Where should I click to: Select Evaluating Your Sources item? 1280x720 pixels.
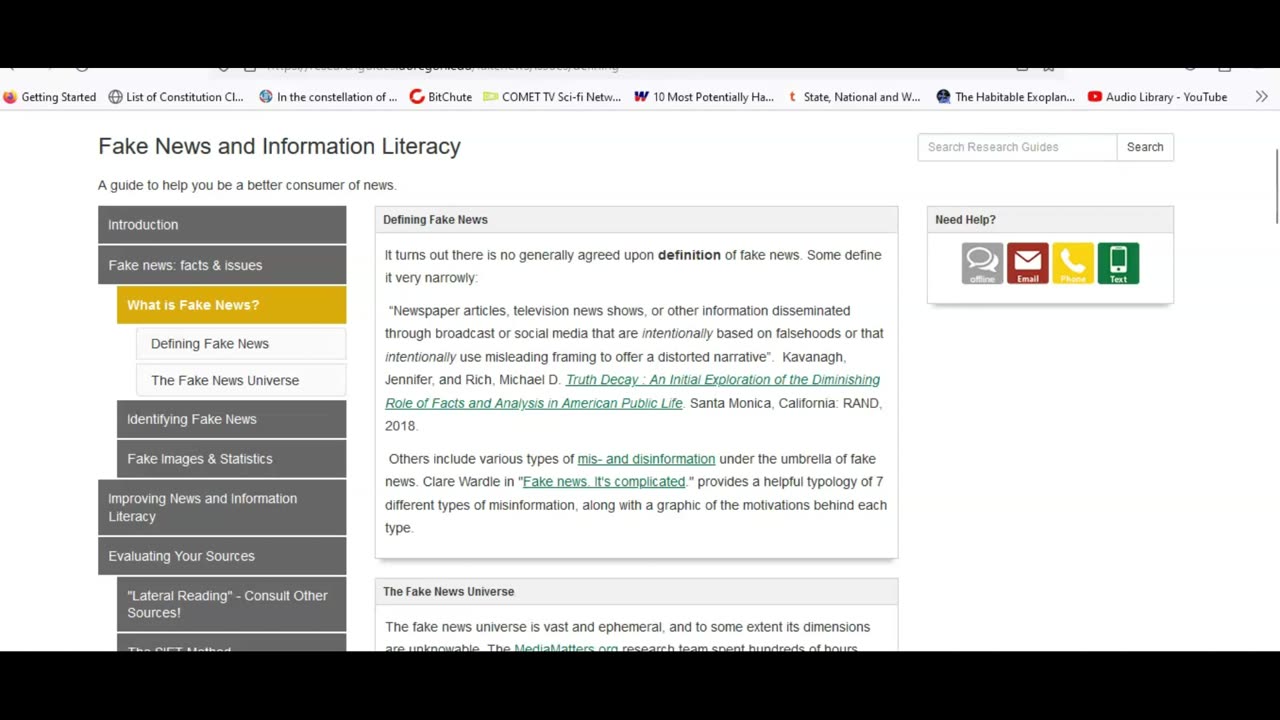(222, 556)
